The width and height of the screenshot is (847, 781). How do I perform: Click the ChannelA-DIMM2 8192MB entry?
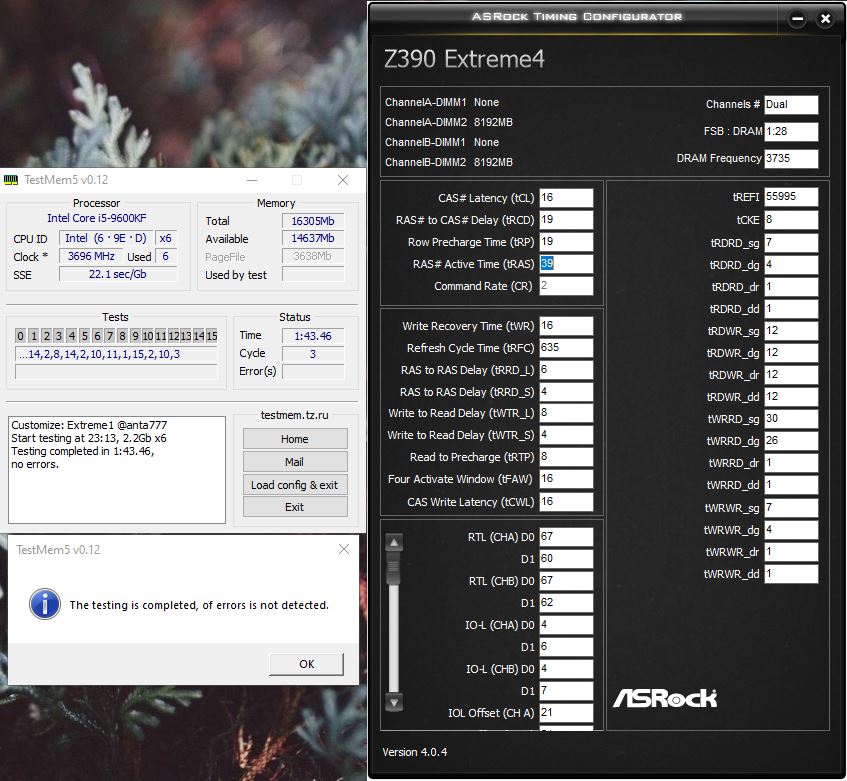pyautogui.click(x=448, y=123)
